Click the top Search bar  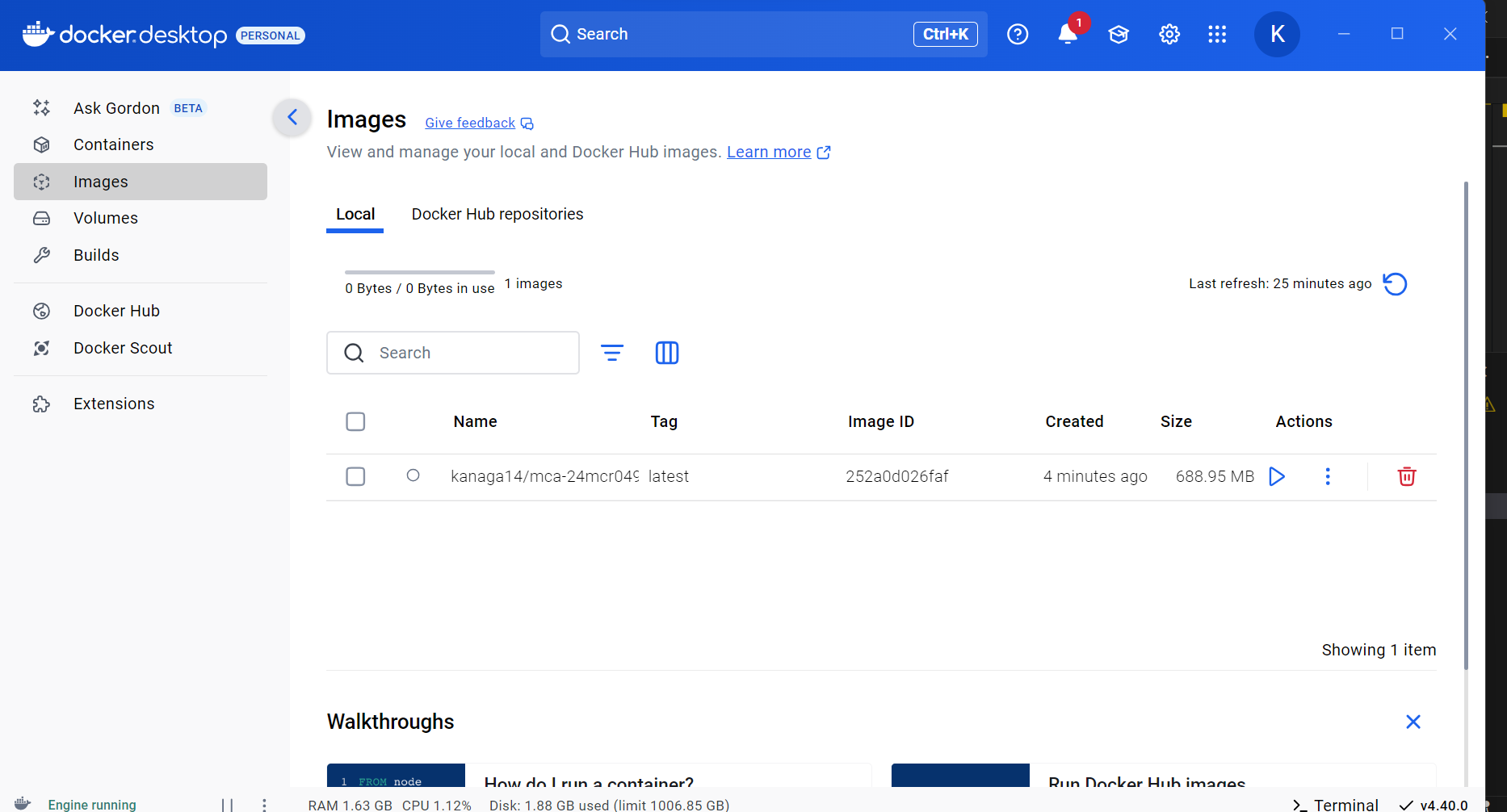click(763, 34)
